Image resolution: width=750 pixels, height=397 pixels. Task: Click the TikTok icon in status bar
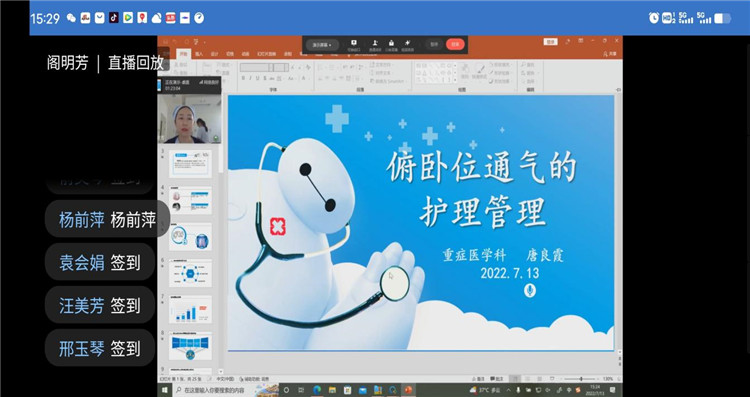(x=114, y=18)
